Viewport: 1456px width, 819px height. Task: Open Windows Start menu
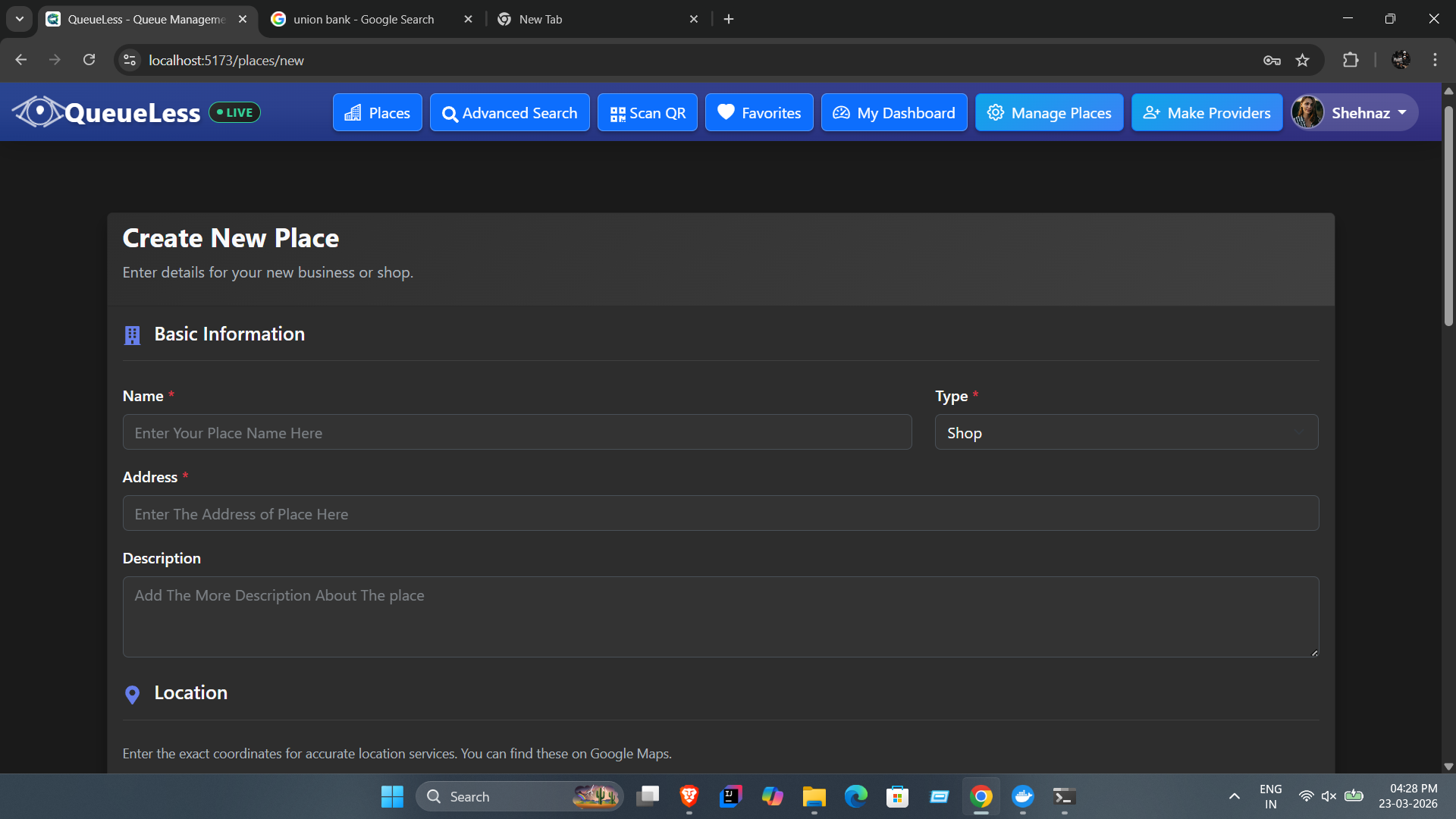click(392, 796)
